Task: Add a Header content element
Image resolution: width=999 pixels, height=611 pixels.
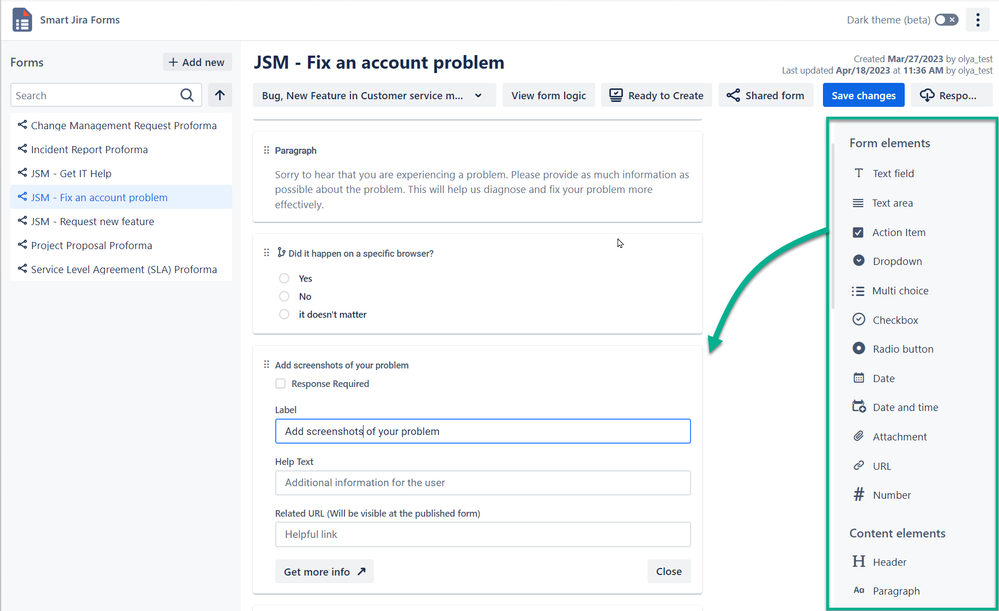Action: 887,561
